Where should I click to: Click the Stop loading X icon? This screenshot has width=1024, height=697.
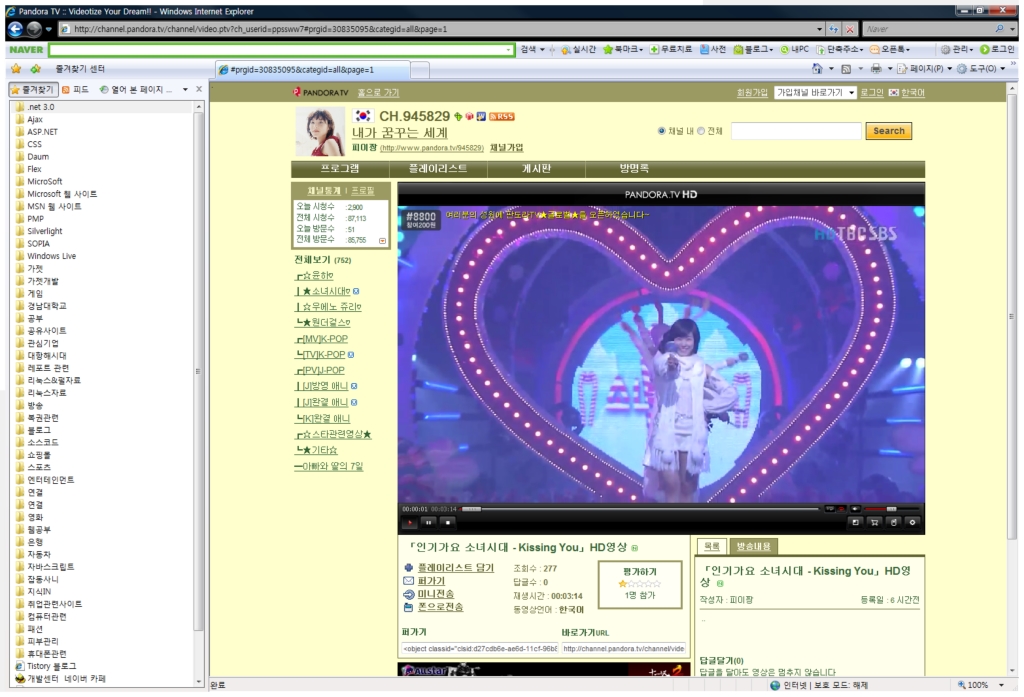[850, 29]
